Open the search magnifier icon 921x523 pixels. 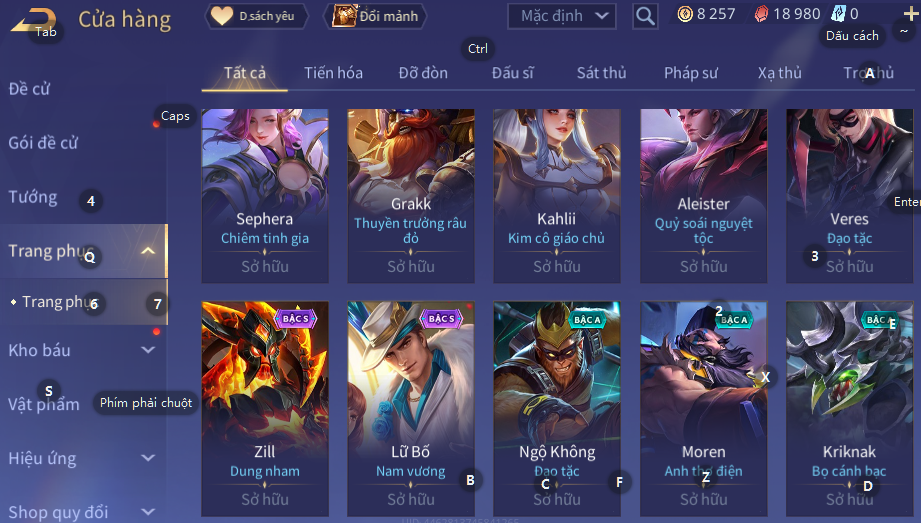tap(645, 16)
